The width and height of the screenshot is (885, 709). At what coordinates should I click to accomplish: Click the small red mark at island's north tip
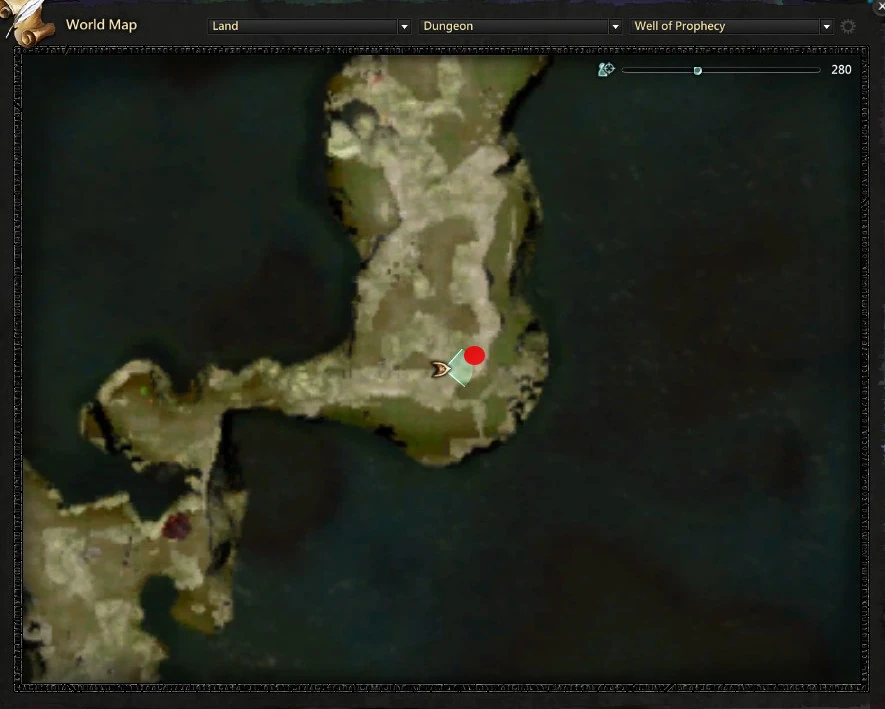click(x=376, y=78)
